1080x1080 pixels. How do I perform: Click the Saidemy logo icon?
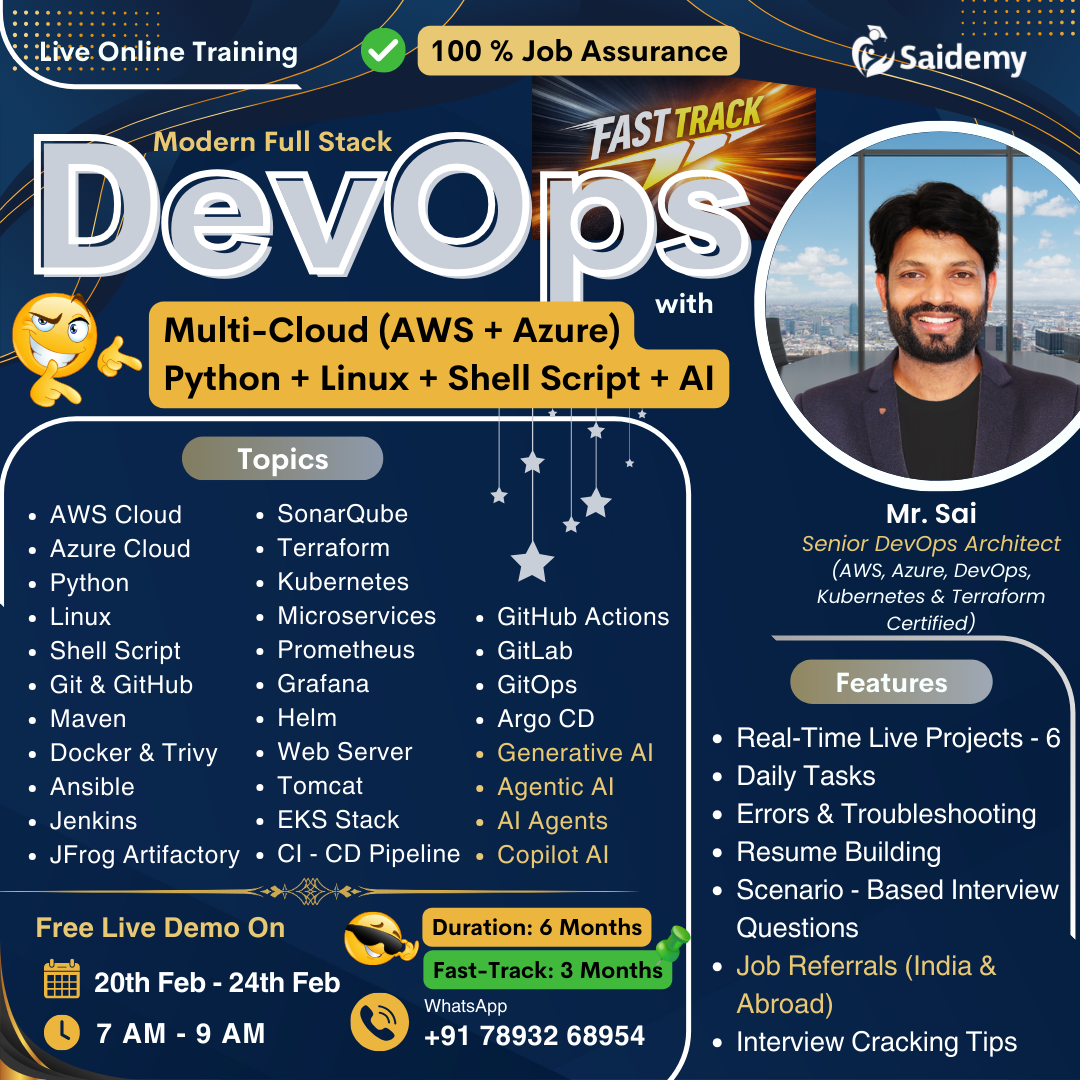[872, 52]
